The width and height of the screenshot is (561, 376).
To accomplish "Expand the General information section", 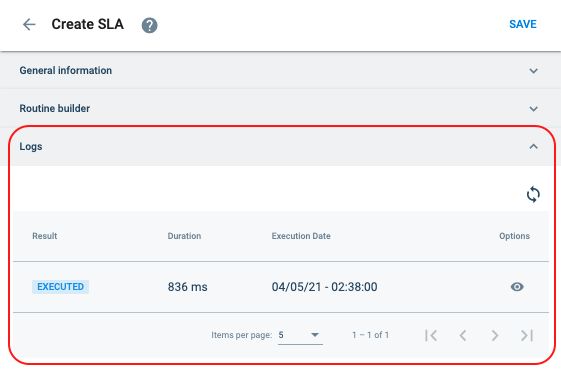I will (280, 70).
